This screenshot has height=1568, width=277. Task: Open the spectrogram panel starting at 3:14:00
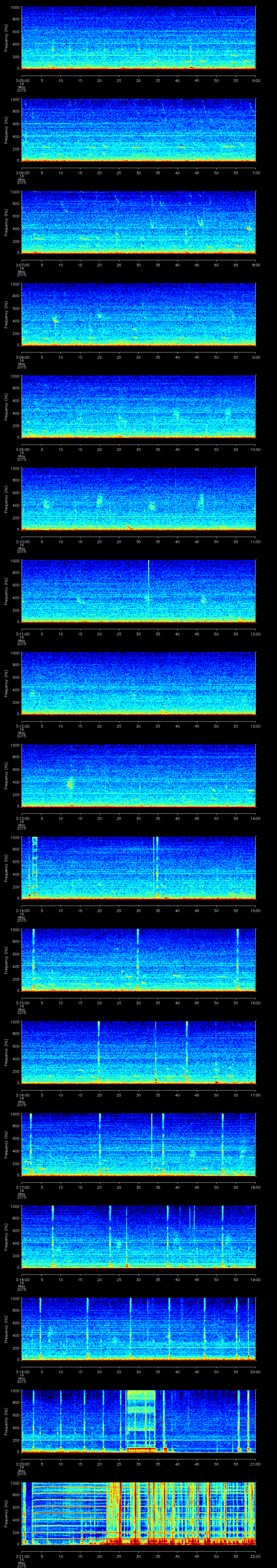[139, 868]
